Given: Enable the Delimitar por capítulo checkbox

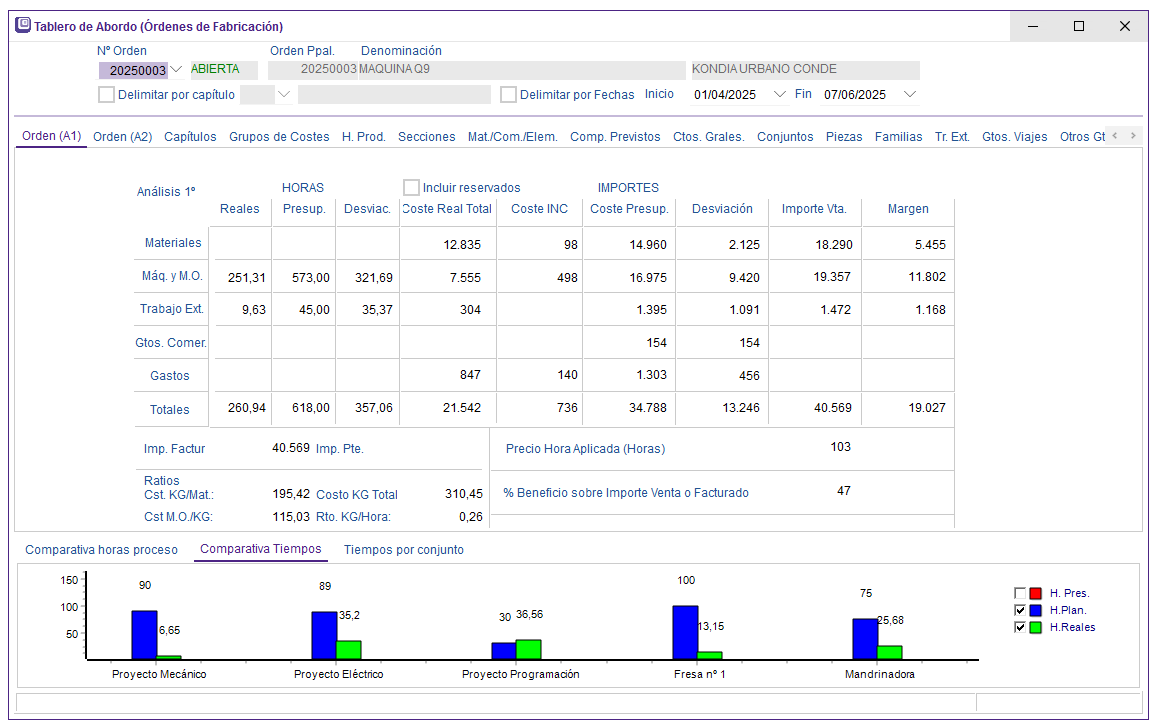Looking at the screenshot, I should click(107, 95).
